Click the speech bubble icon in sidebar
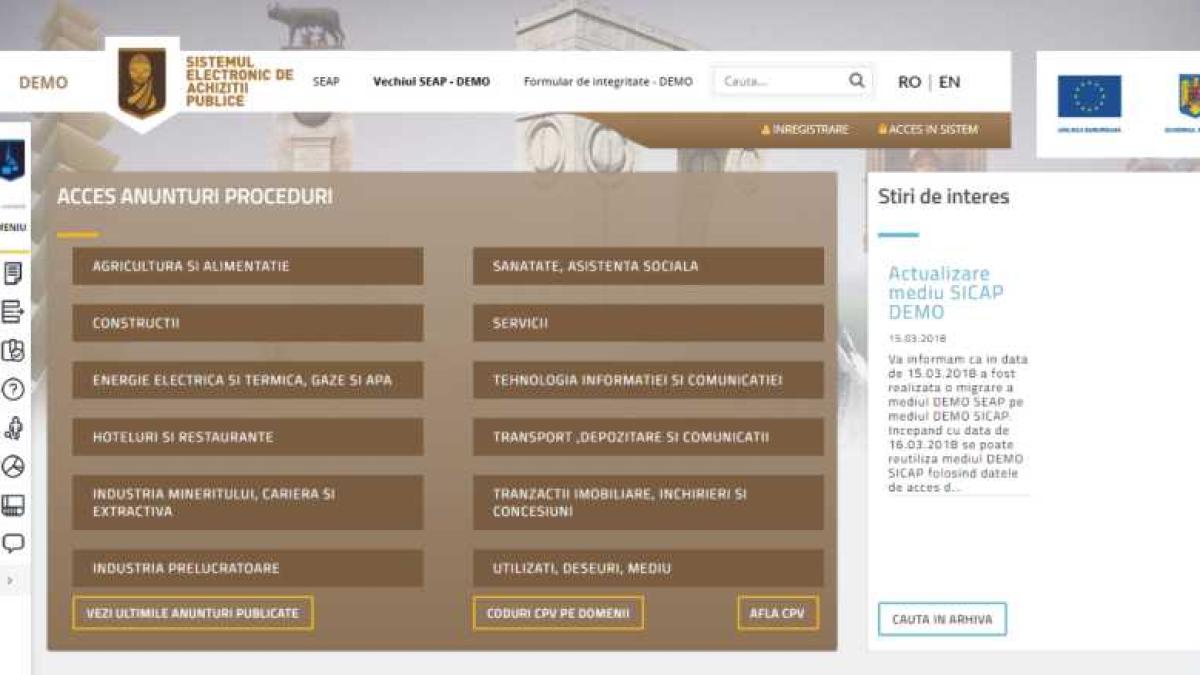This screenshot has height=675, width=1200. 13,544
